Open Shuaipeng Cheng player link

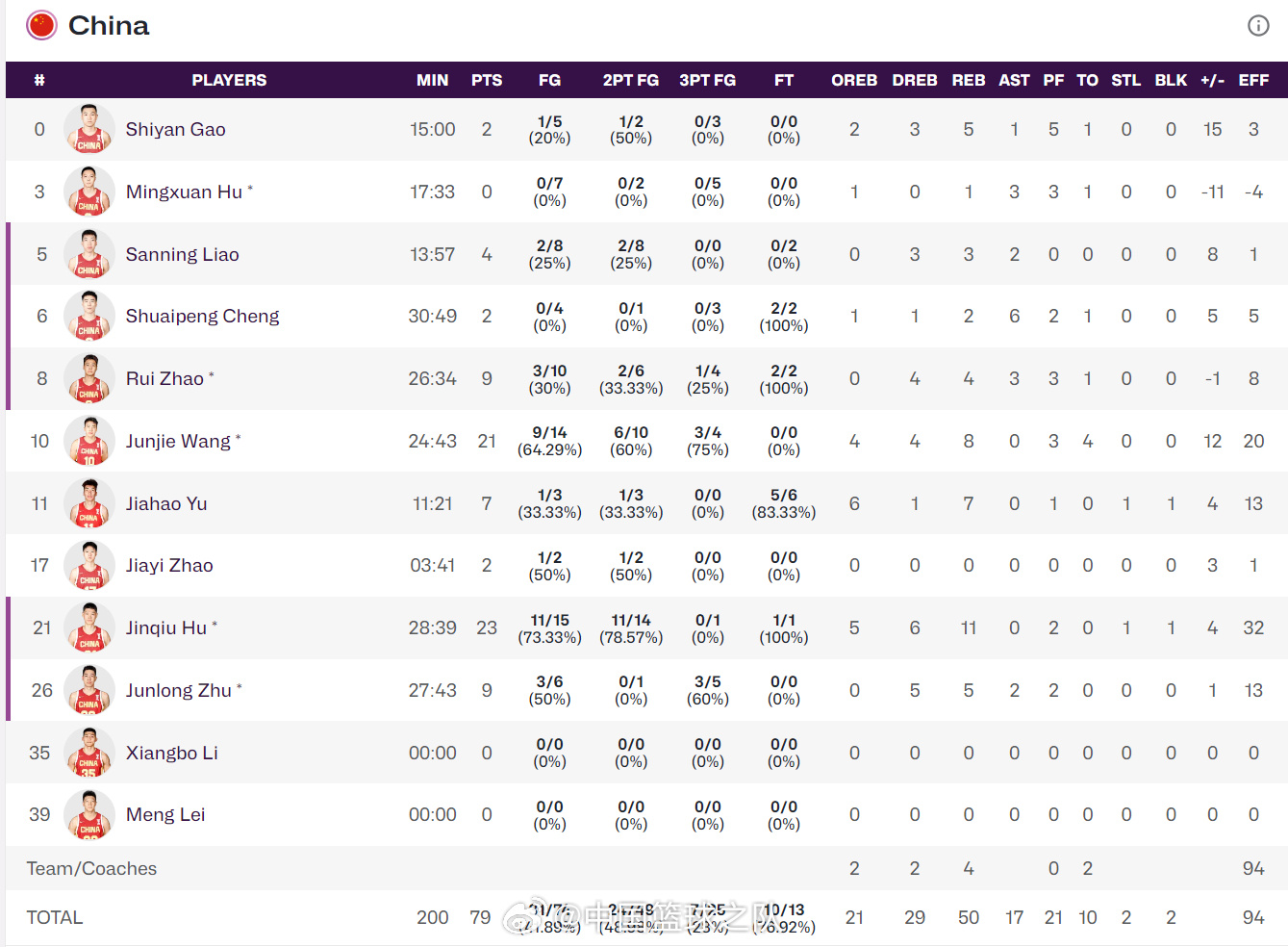202,316
